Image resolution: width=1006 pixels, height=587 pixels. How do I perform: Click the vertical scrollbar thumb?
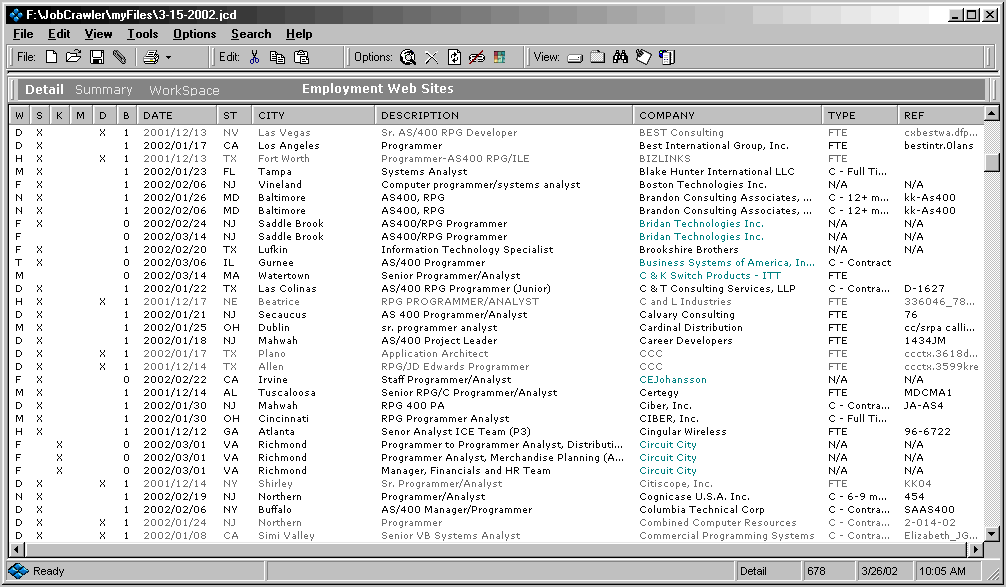click(x=992, y=162)
